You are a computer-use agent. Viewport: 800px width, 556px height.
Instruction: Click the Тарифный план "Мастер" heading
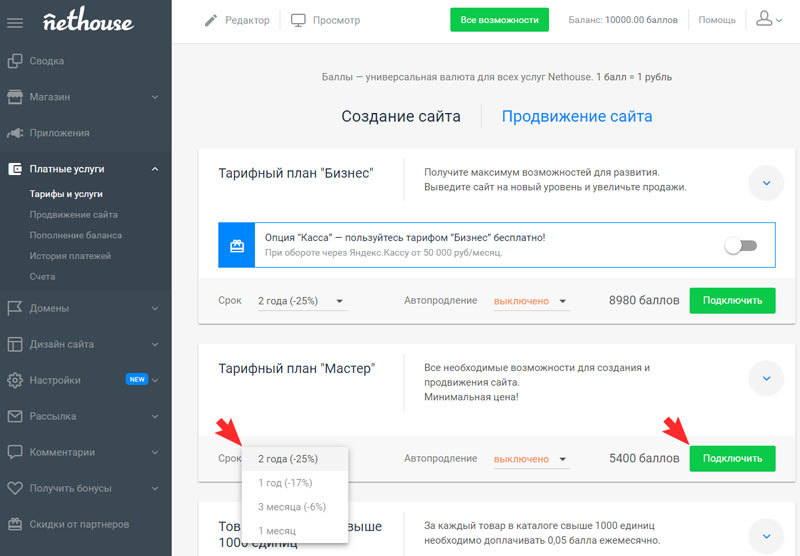[x=296, y=368]
